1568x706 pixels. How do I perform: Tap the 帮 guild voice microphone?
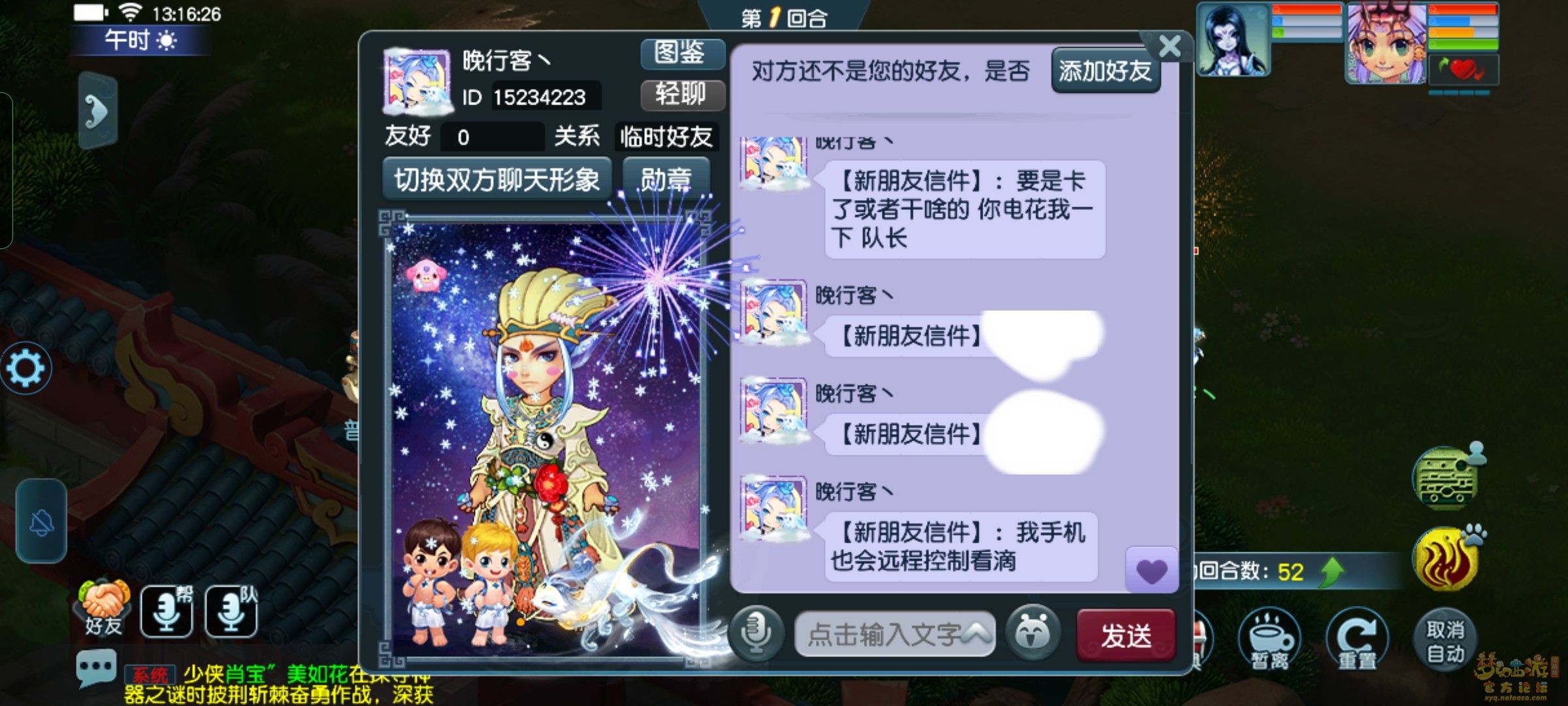pyautogui.click(x=167, y=611)
